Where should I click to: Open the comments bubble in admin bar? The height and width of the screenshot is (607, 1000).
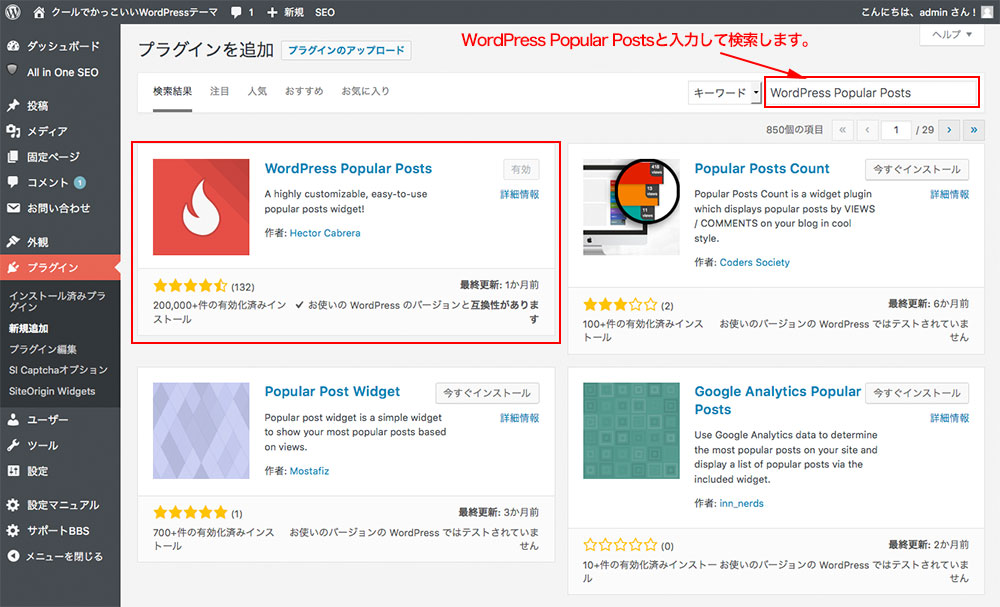(237, 12)
